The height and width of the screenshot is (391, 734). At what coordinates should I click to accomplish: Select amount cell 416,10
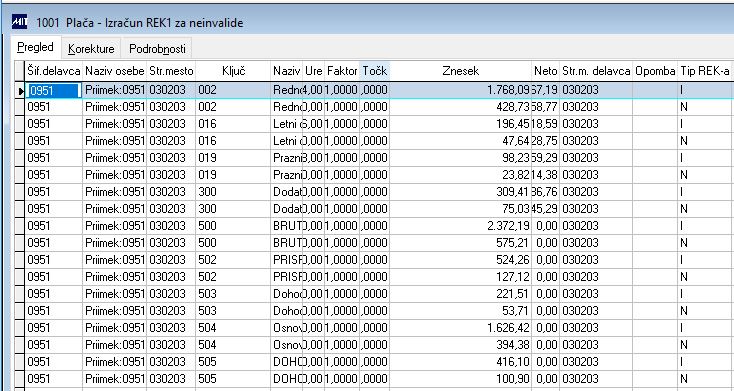click(x=461, y=361)
